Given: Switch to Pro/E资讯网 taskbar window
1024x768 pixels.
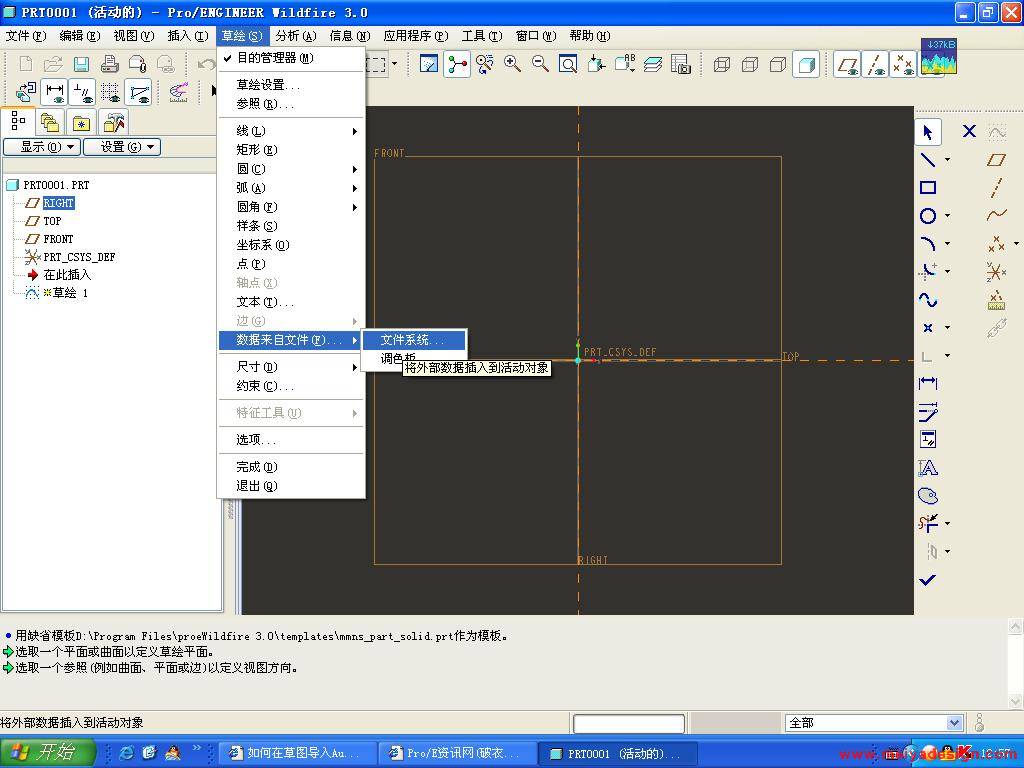Looking at the screenshot, I should coord(457,753).
